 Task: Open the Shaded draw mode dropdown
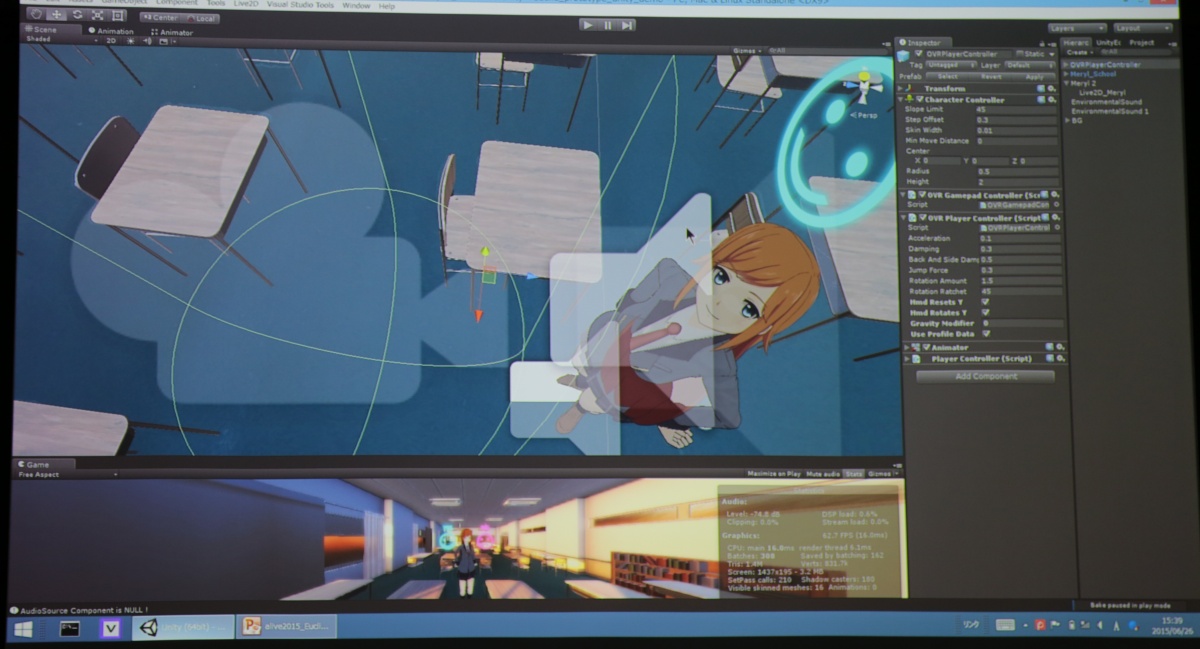62,40
